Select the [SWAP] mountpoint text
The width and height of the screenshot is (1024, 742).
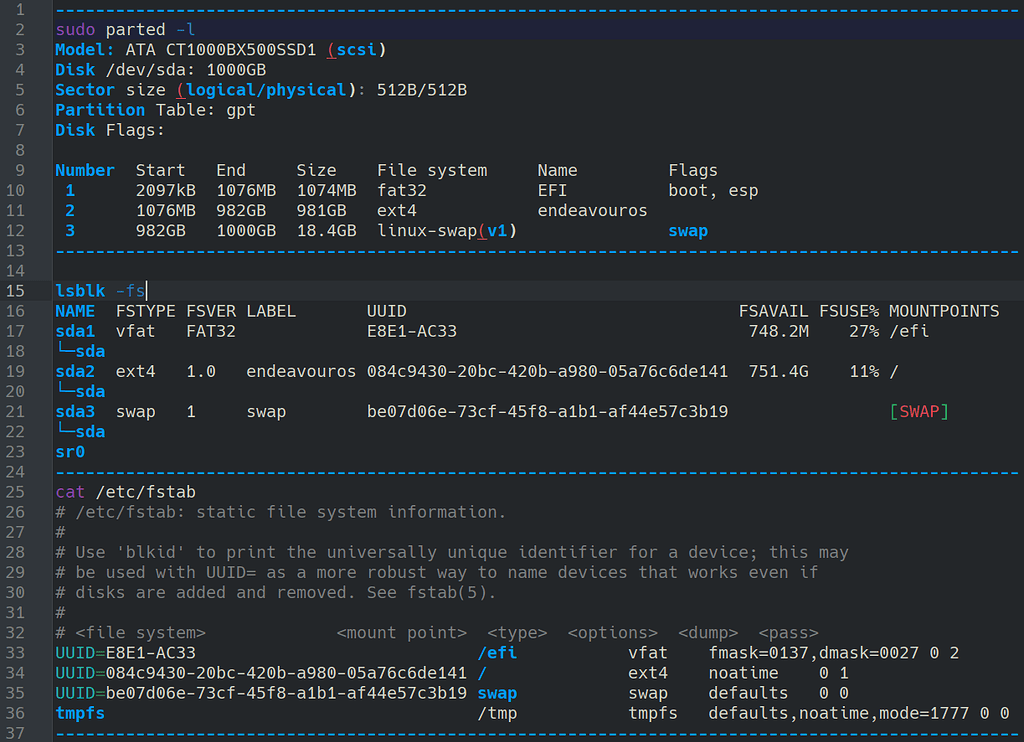918,411
